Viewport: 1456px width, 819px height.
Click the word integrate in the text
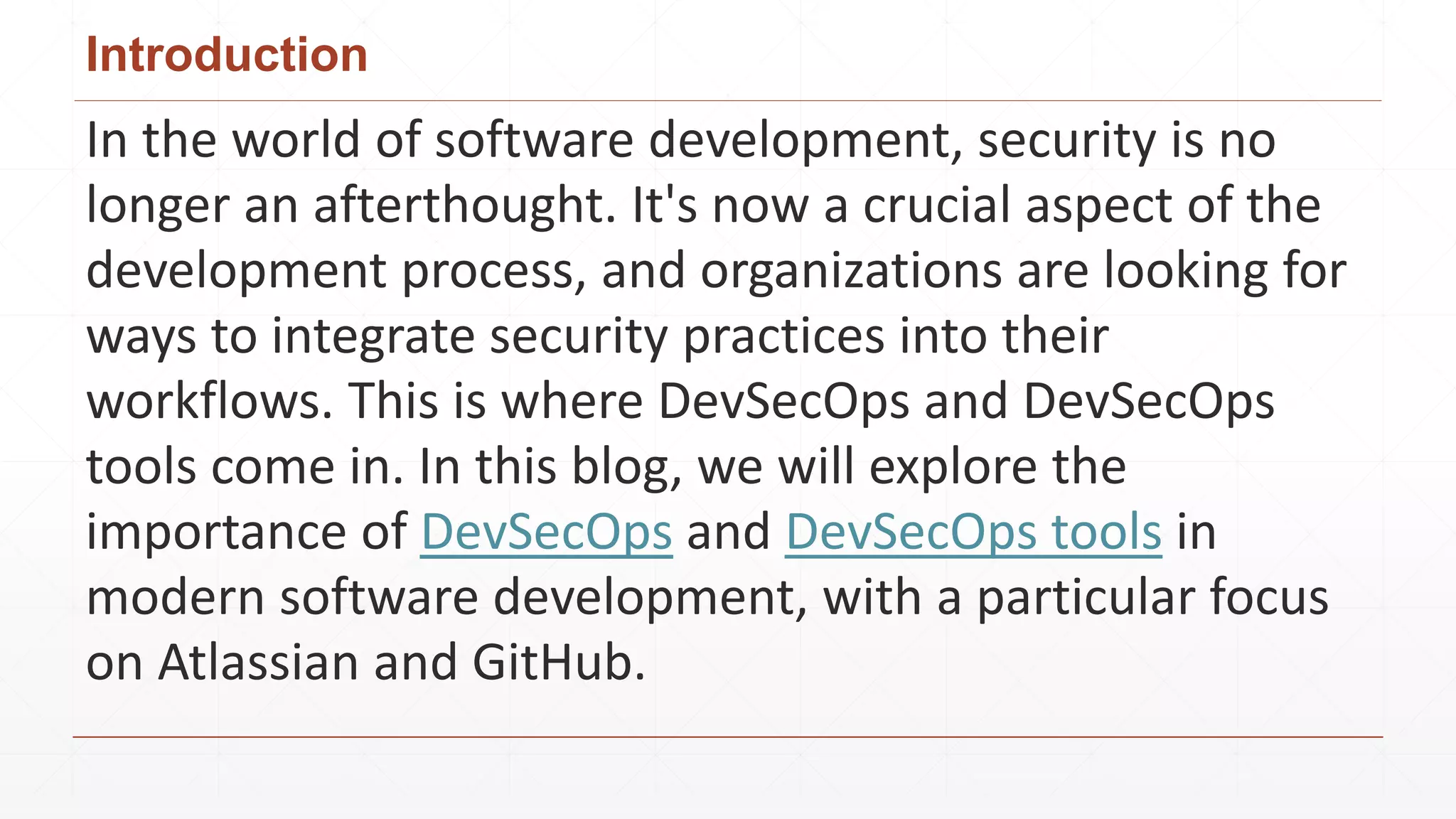click(373, 336)
